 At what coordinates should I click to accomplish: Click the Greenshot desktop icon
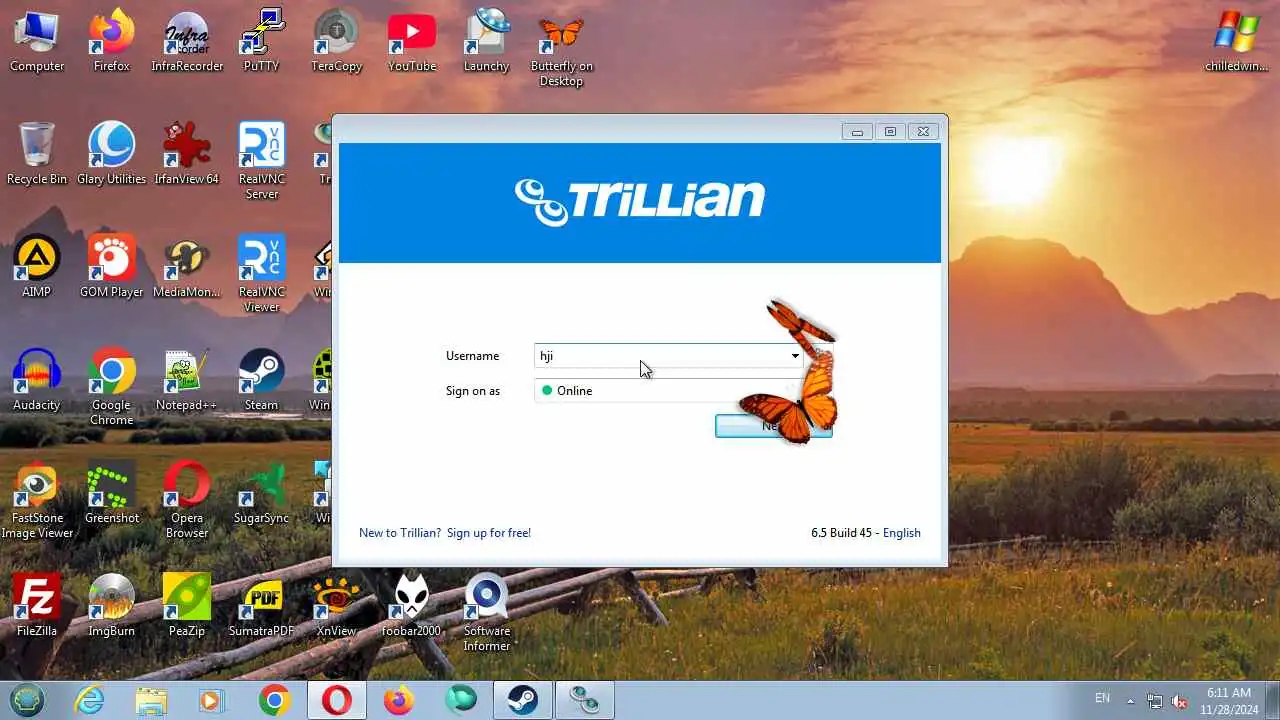tap(112, 493)
